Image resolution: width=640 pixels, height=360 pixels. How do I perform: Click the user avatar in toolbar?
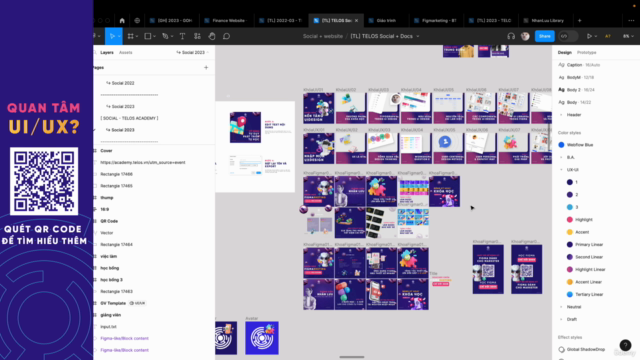(x=525, y=36)
